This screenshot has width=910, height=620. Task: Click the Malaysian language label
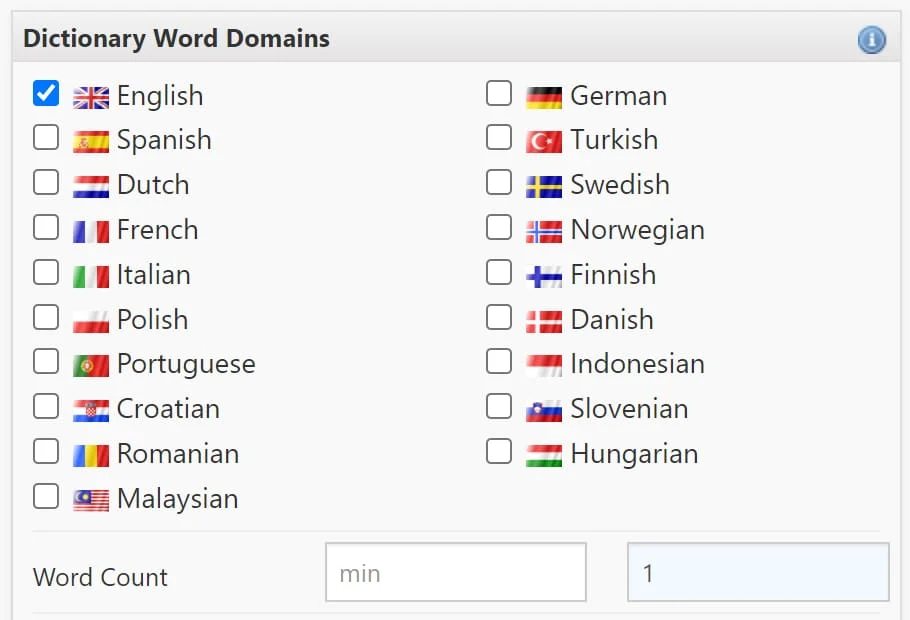[178, 499]
